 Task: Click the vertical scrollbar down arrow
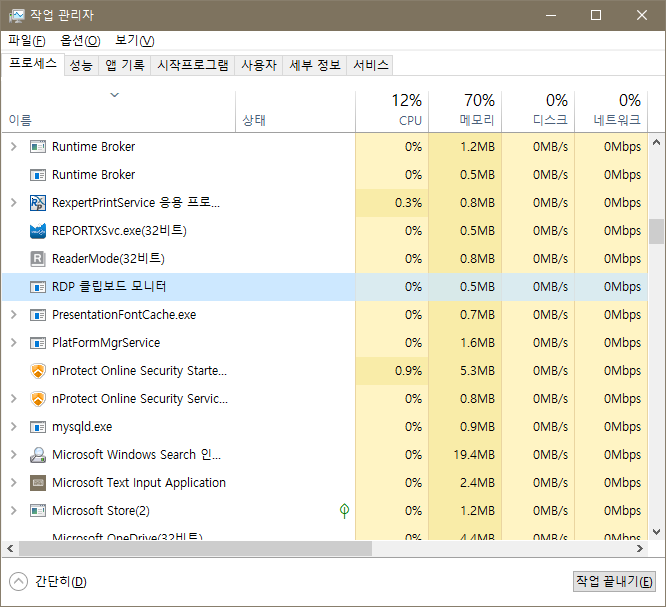(656, 532)
